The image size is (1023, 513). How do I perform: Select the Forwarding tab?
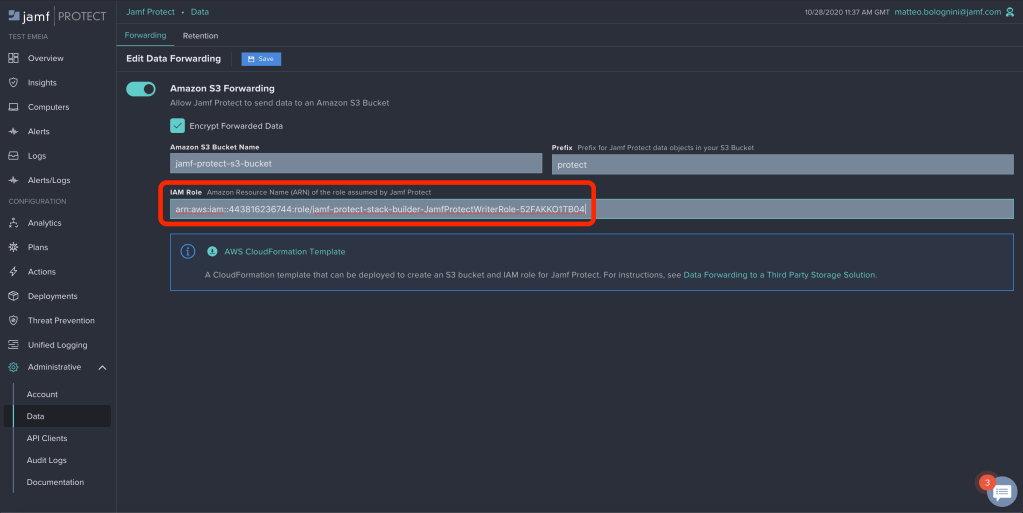145,36
